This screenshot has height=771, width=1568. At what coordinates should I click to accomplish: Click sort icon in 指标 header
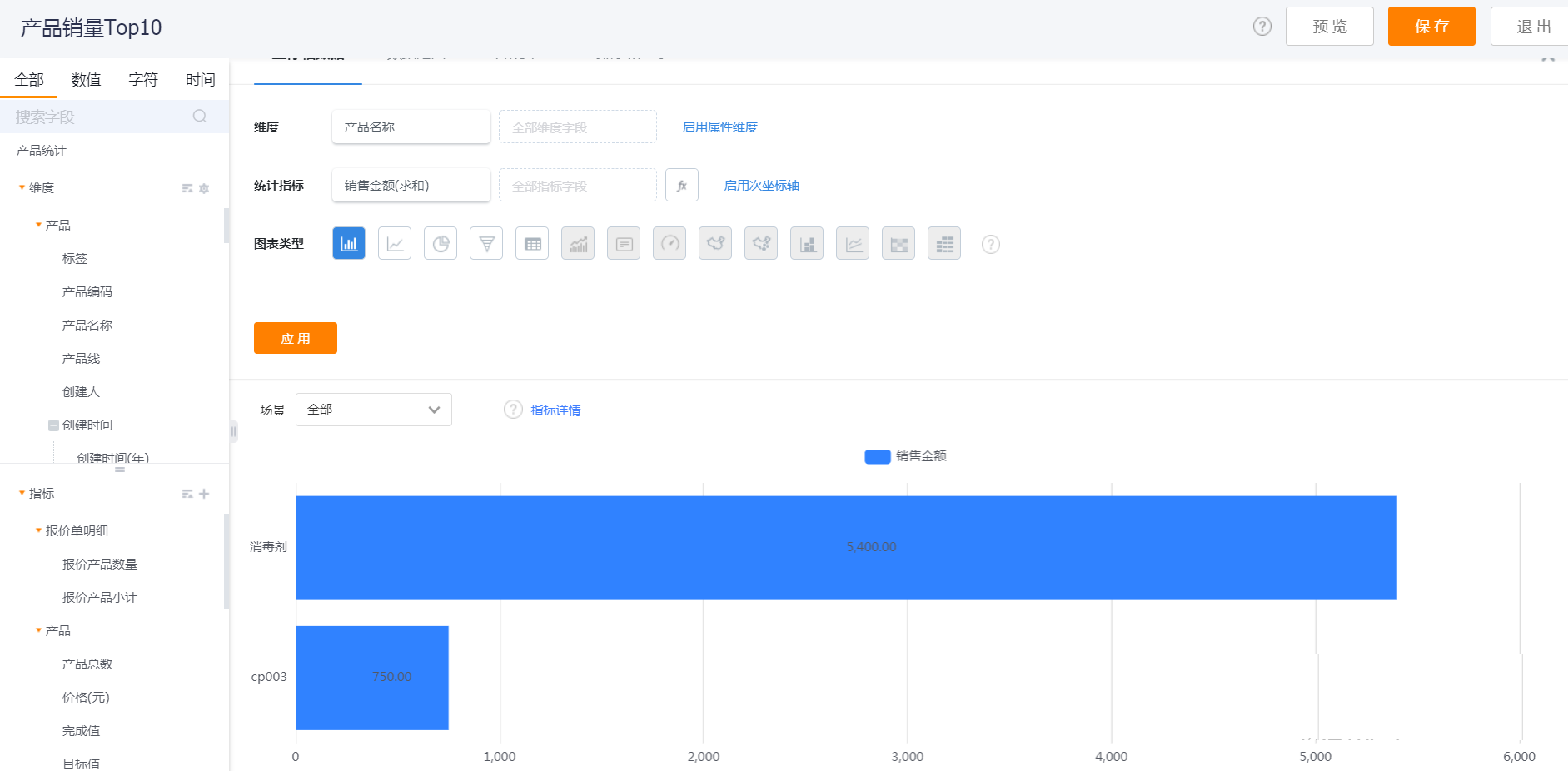coord(187,494)
